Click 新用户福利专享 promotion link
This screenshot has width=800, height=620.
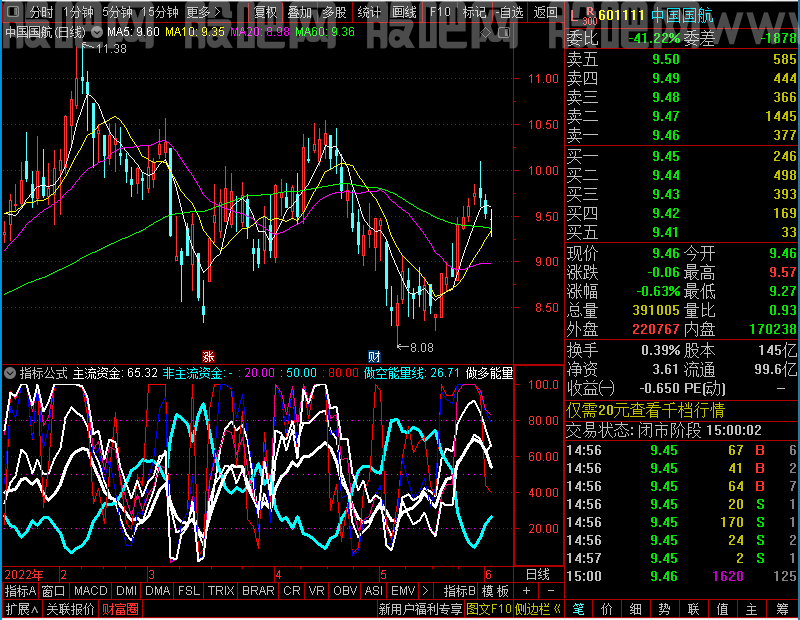(420, 609)
